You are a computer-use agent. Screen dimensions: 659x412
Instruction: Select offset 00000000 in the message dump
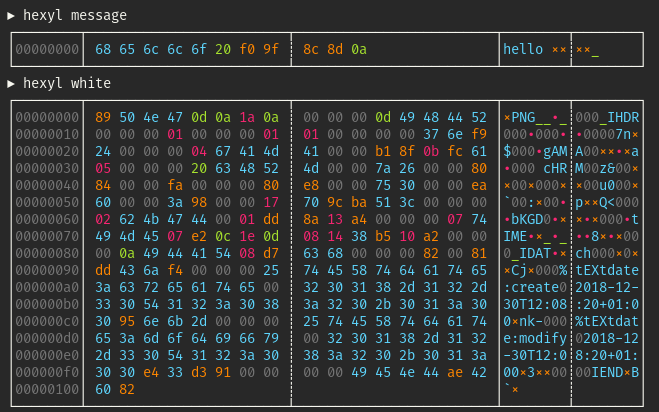pos(47,49)
